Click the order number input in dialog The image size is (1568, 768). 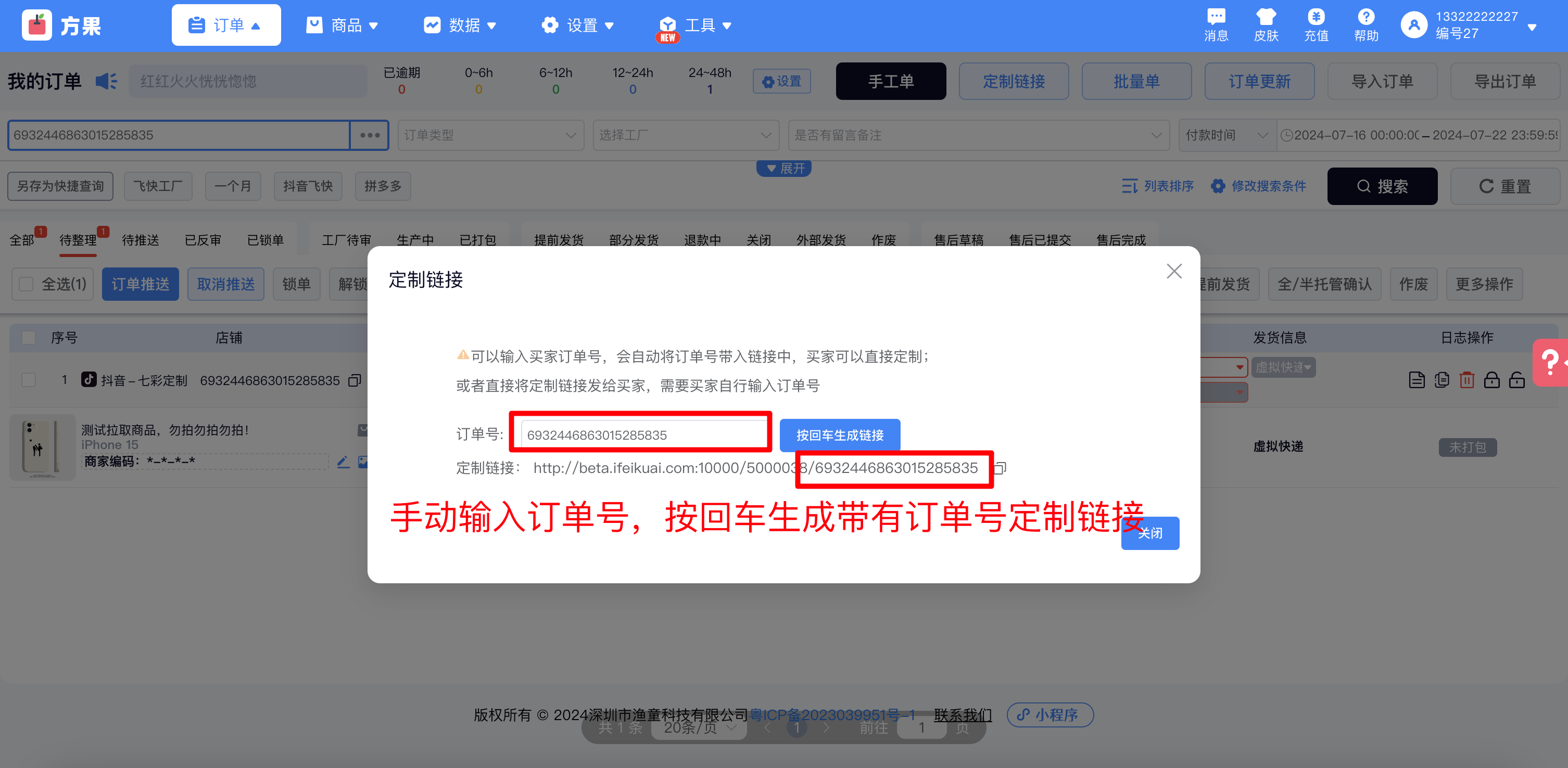(x=643, y=435)
